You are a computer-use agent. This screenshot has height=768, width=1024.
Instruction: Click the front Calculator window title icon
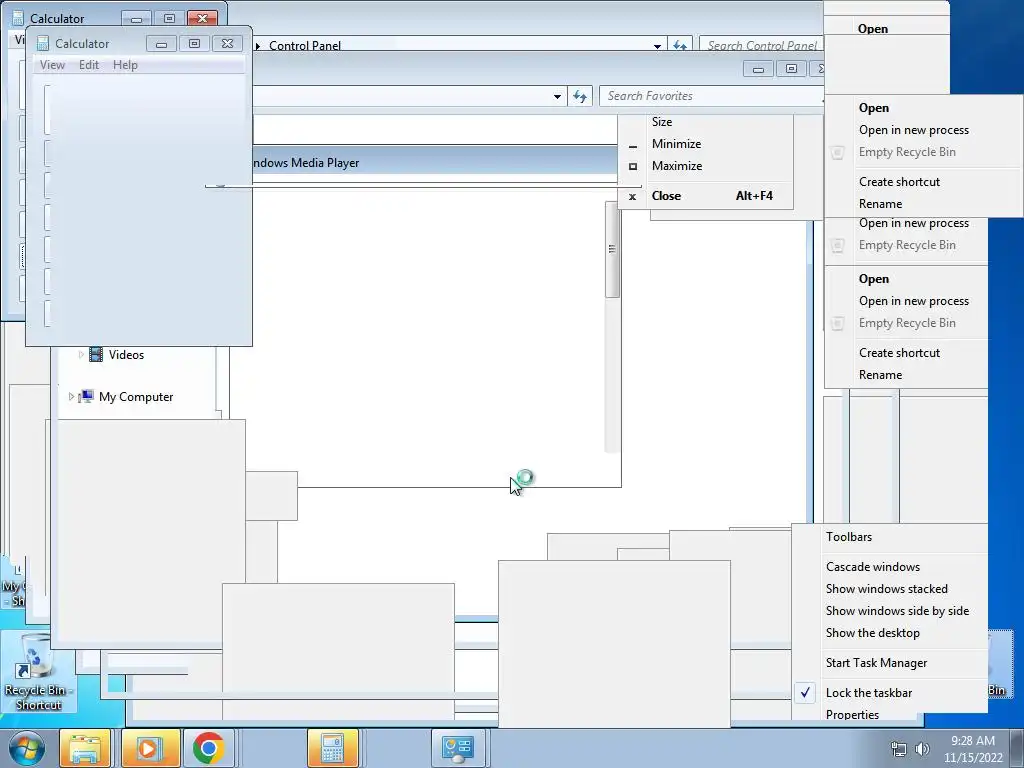(x=43, y=44)
